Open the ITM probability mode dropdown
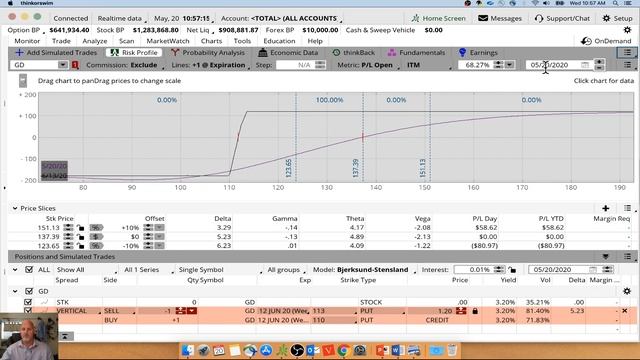The height and width of the screenshot is (360, 640). click(428, 65)
